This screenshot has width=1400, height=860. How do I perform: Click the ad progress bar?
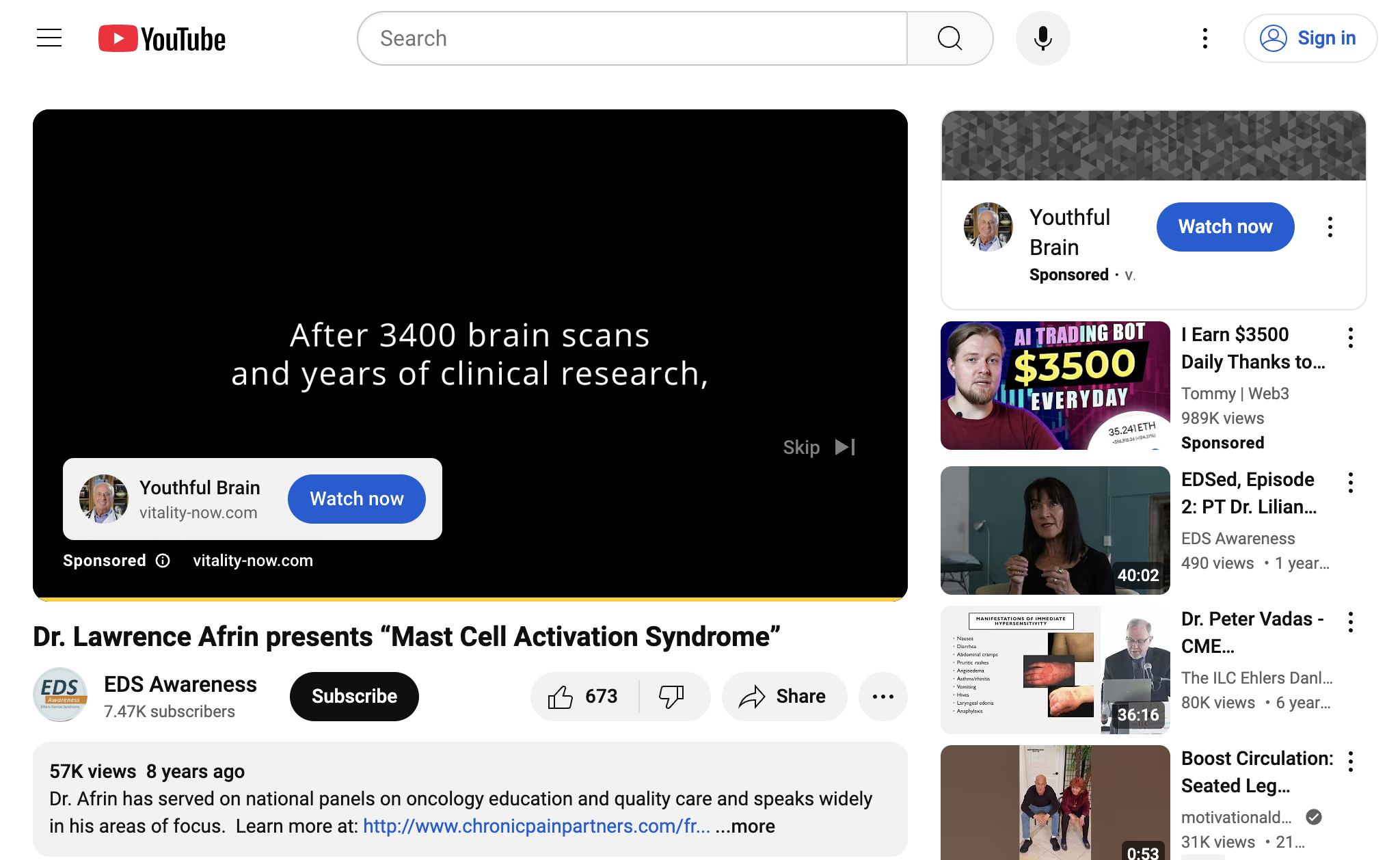(x=470, y=599)
